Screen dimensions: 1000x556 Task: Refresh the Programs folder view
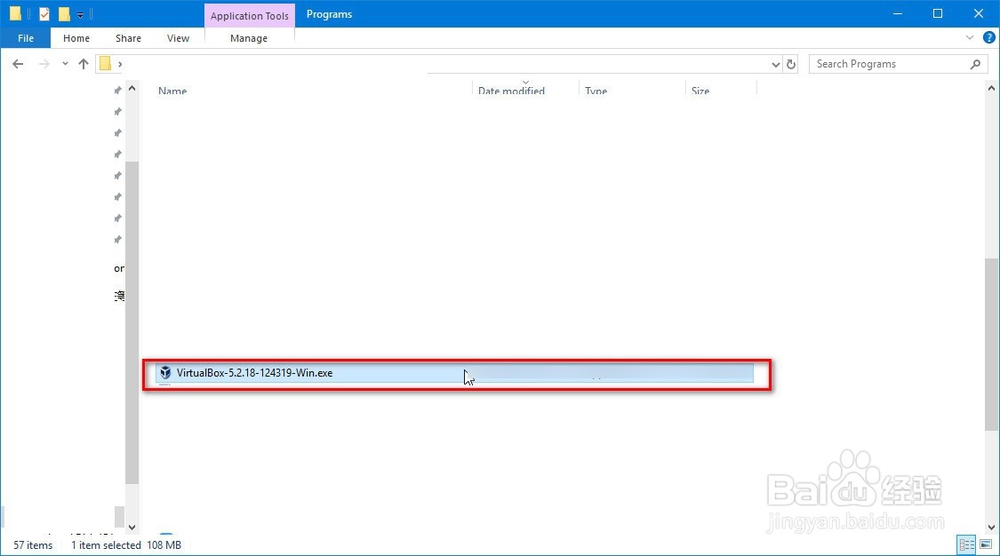[791, 64]
